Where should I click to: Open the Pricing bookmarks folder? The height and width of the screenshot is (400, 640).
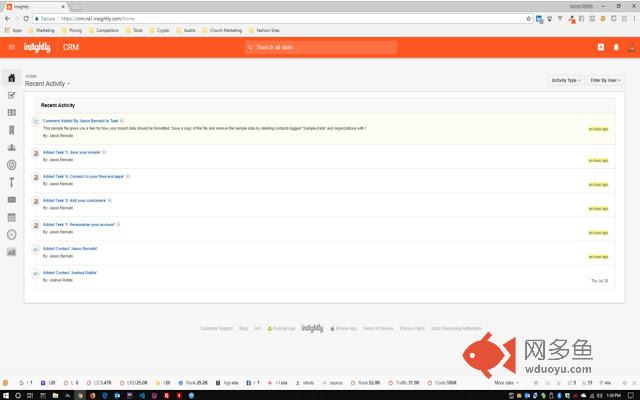click(71, 30)
